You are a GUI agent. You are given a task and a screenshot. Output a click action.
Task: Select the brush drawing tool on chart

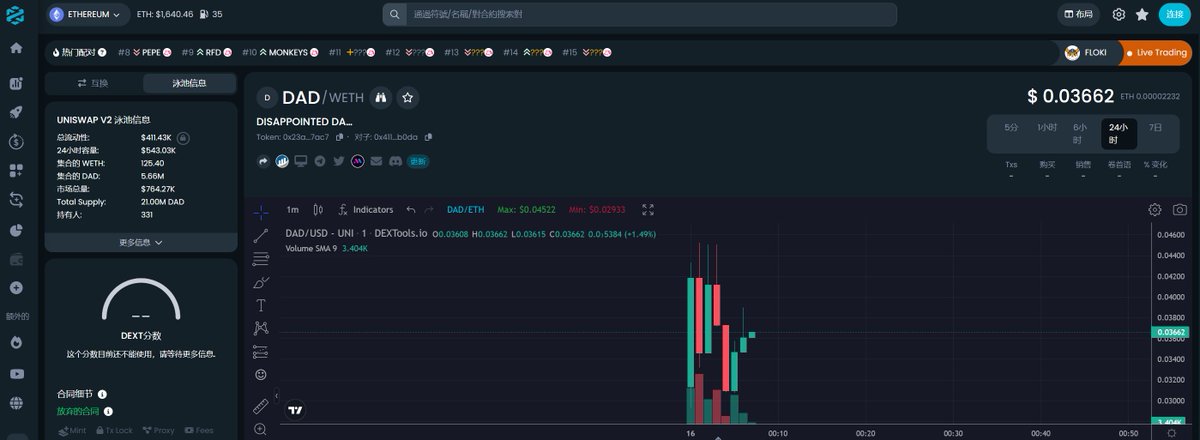261,282
